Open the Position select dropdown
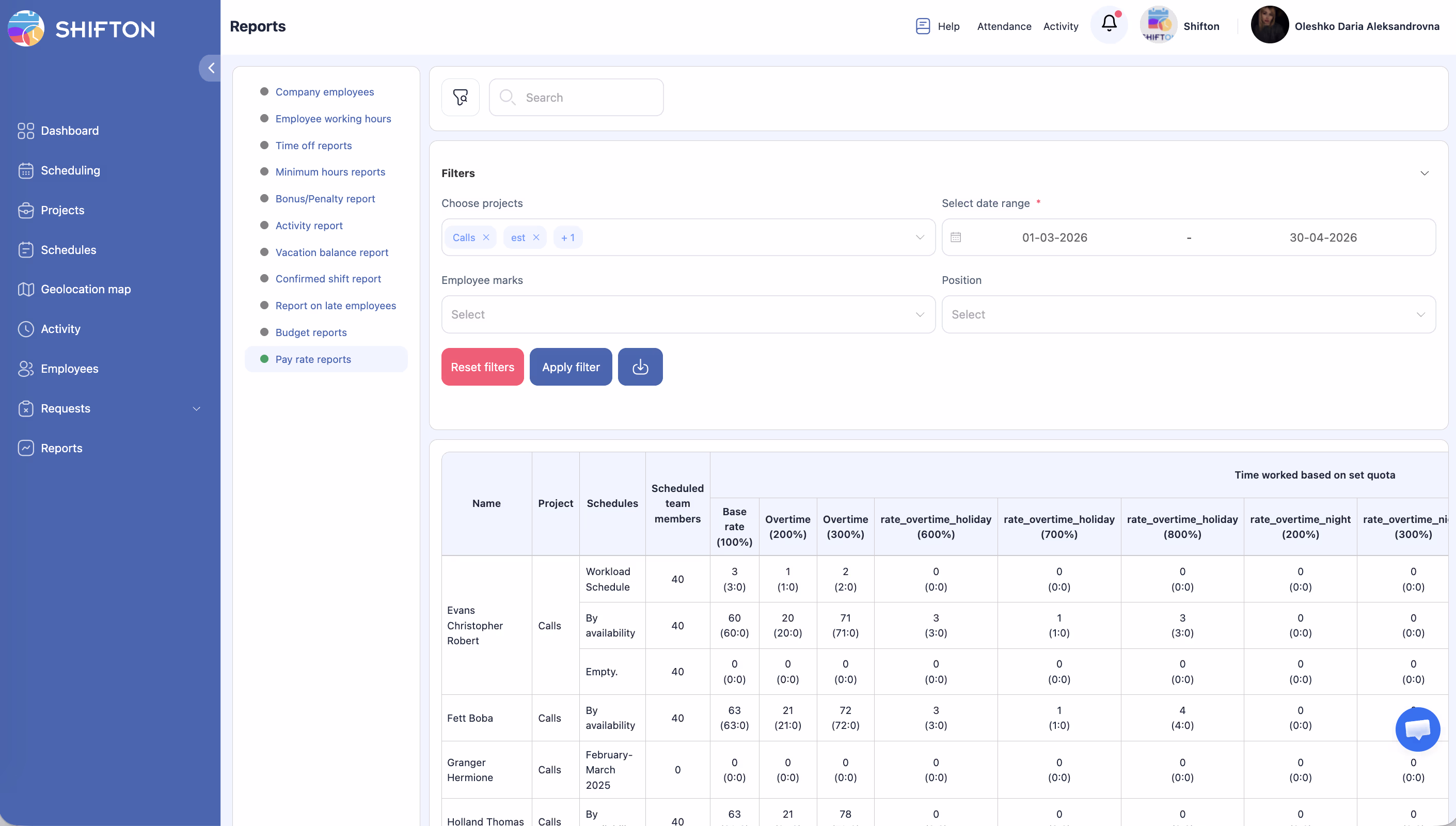Viewport: 1456px width, 826px height. (1188, 314)
